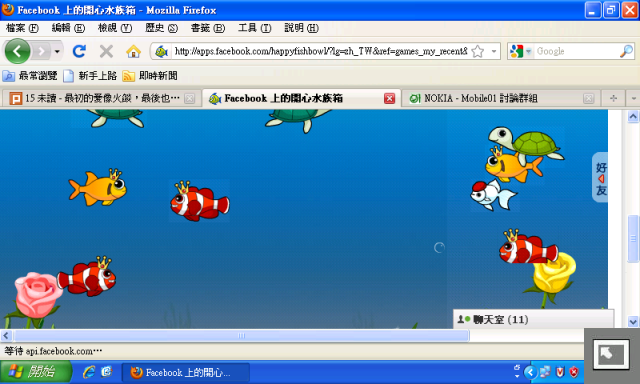Click the magnifier search icon
The image size is (640, 384).
tap(626, 51)
